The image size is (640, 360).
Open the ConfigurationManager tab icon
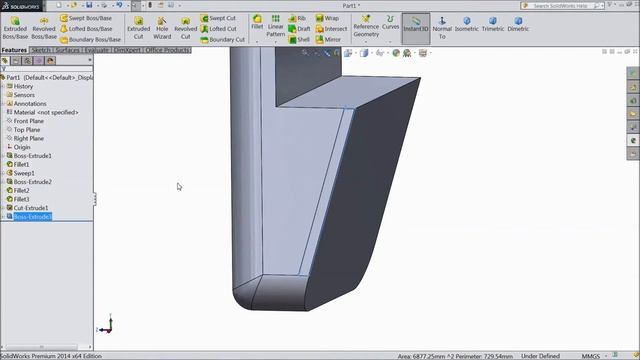(27, 60)
